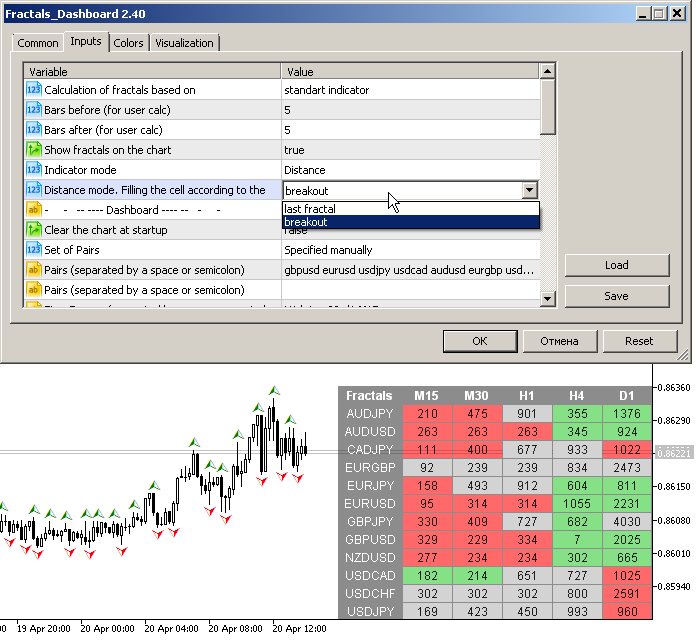This screenshot has height=640, width=698.
Task: Click the Value column header
Action: pyautogui.click(x=410, y=72)
